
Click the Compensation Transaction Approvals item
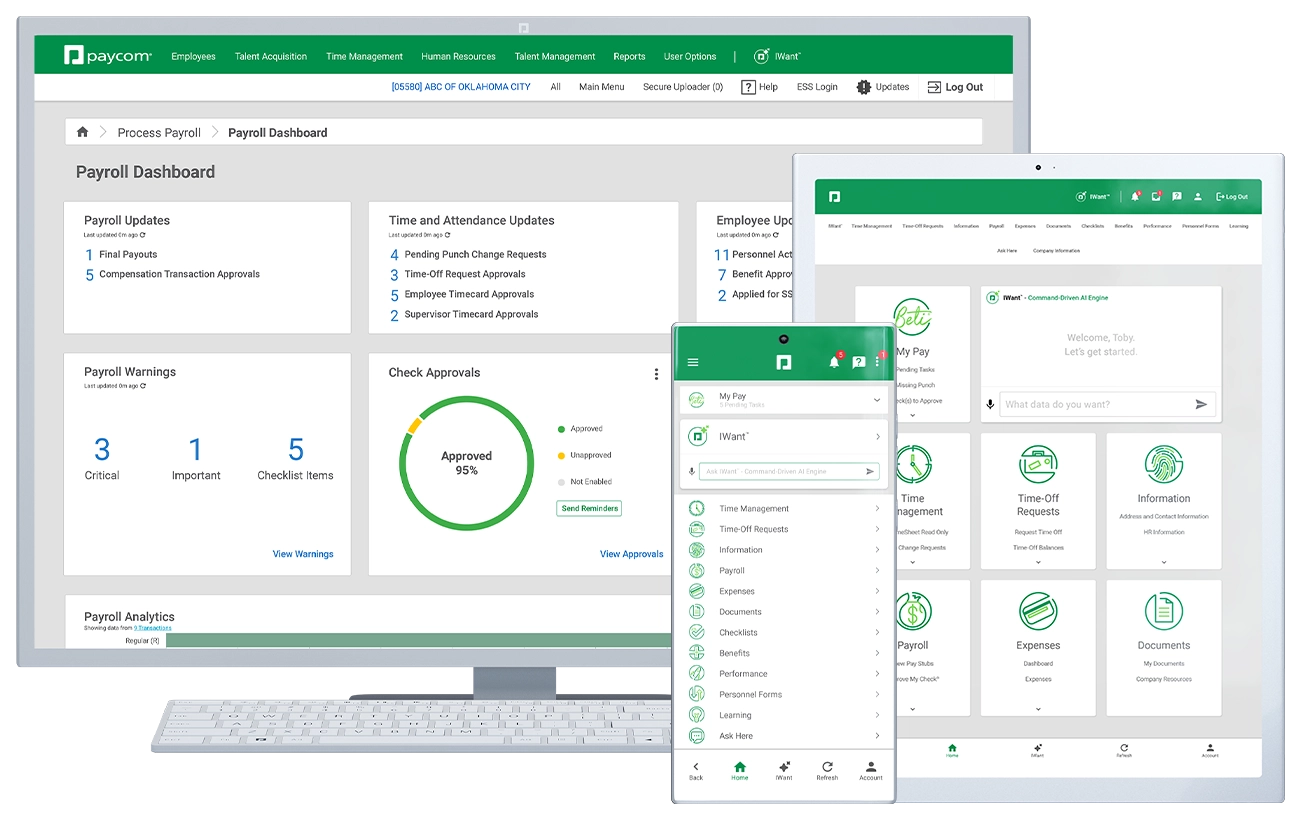tap(179, 274)
